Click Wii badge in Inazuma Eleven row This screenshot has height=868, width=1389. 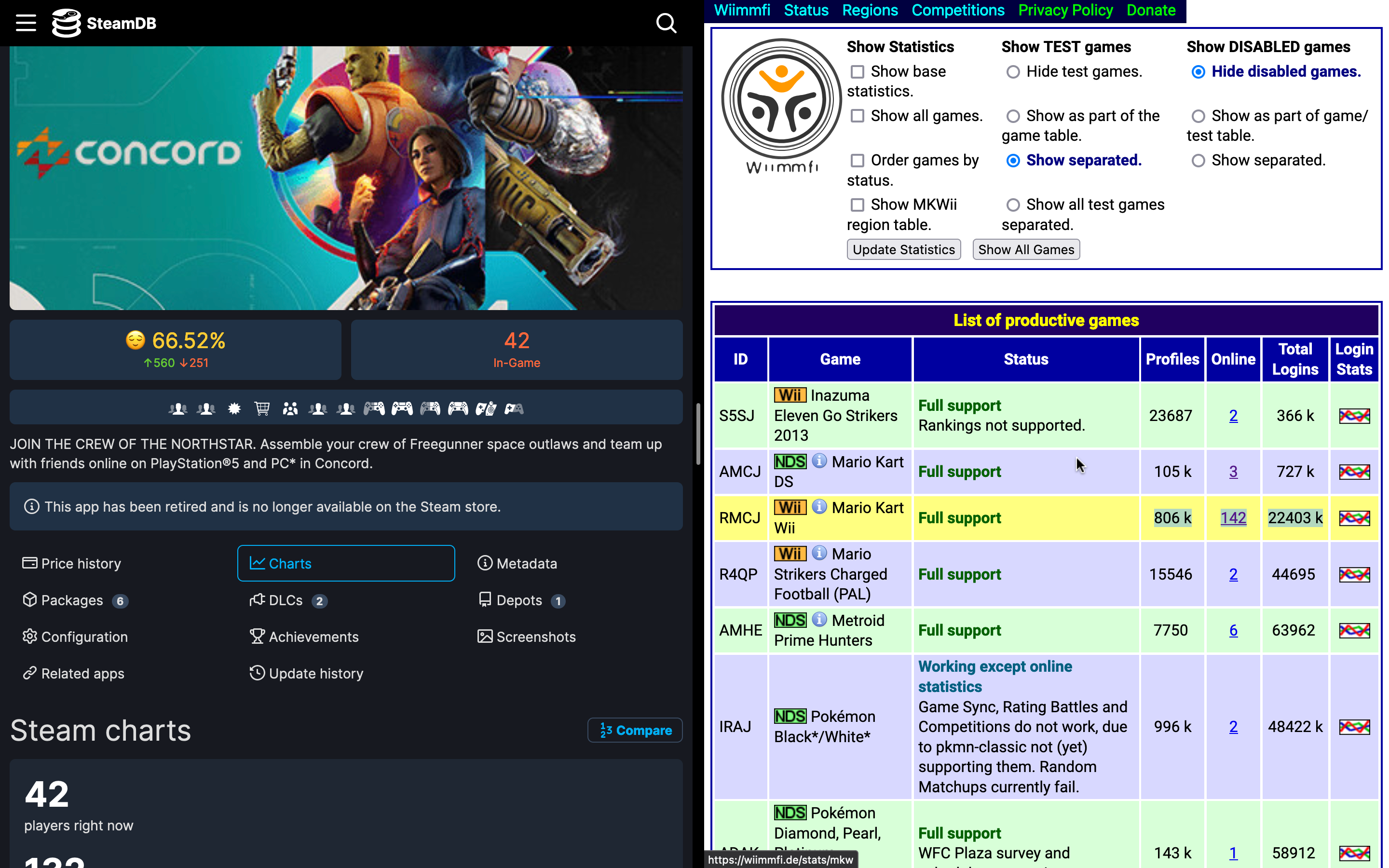(790, 395)
